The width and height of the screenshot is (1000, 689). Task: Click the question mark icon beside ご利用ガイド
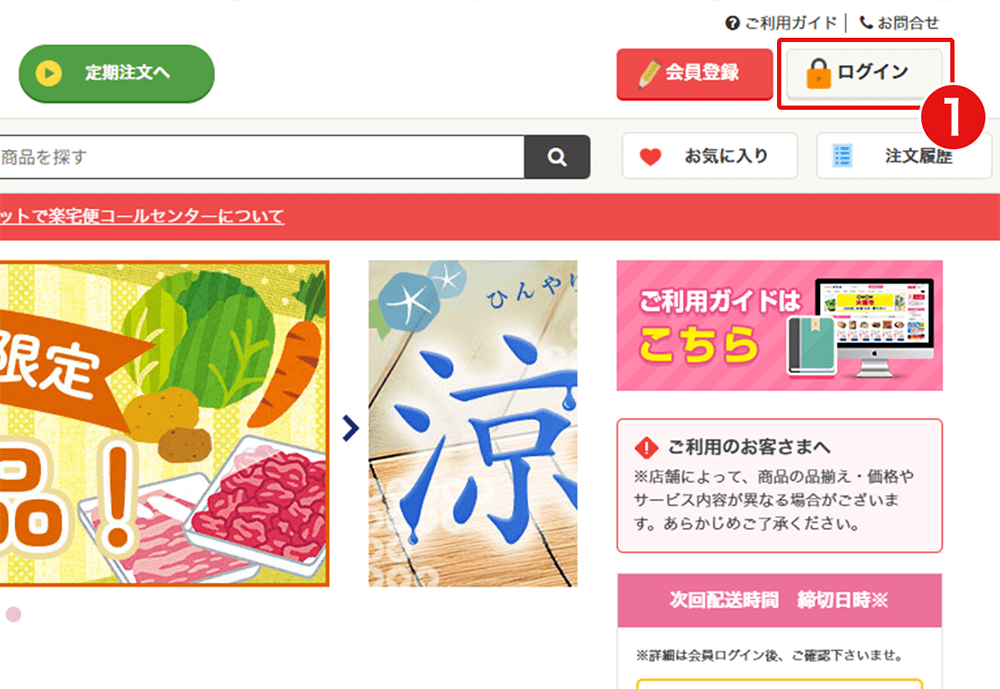pyautogui.click(x=733, y=23)
